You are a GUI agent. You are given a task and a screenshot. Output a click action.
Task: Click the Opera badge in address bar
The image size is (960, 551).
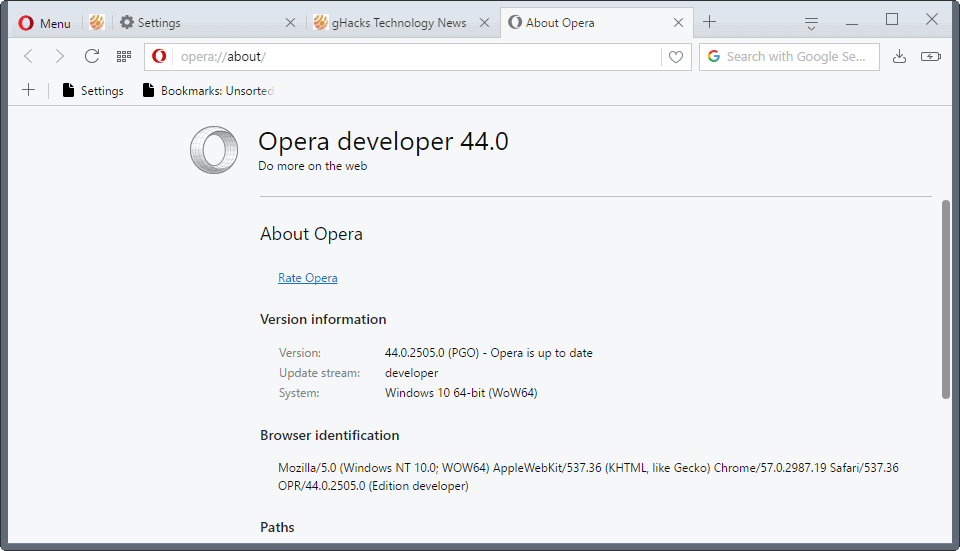[x=159, y=56]
